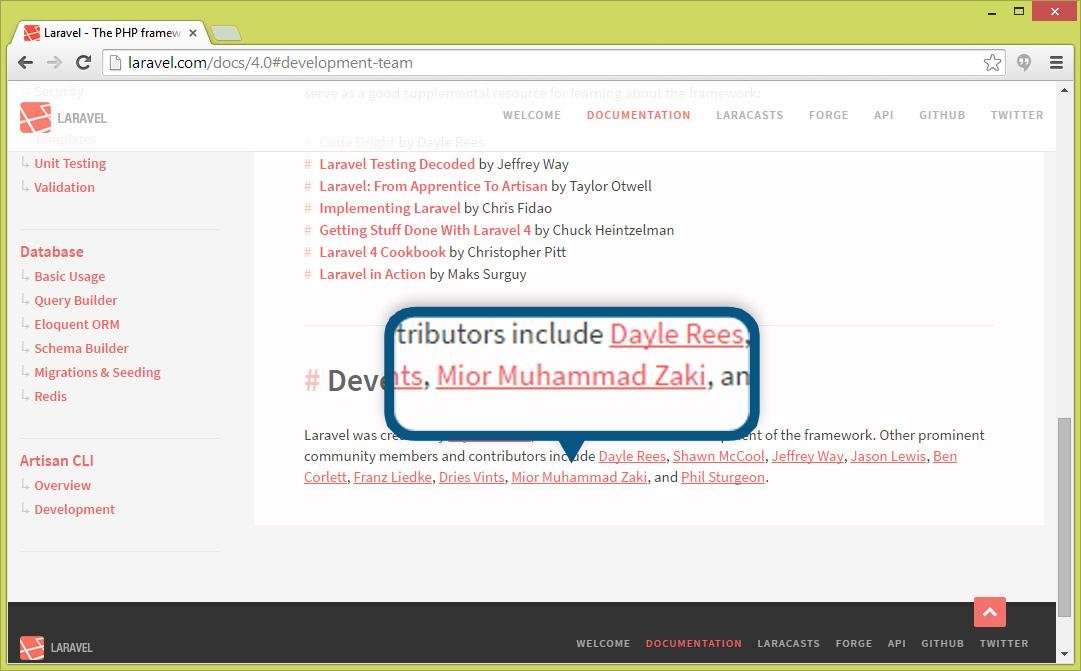Click the hash anchor before Implementing Laravel

(307, 208)
